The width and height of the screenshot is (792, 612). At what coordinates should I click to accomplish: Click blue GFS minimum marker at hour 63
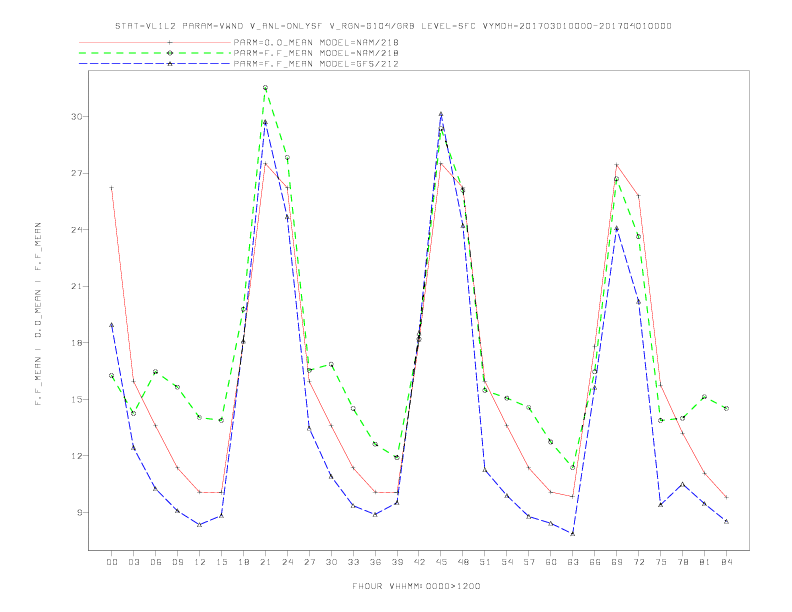[x=573, y=534]
